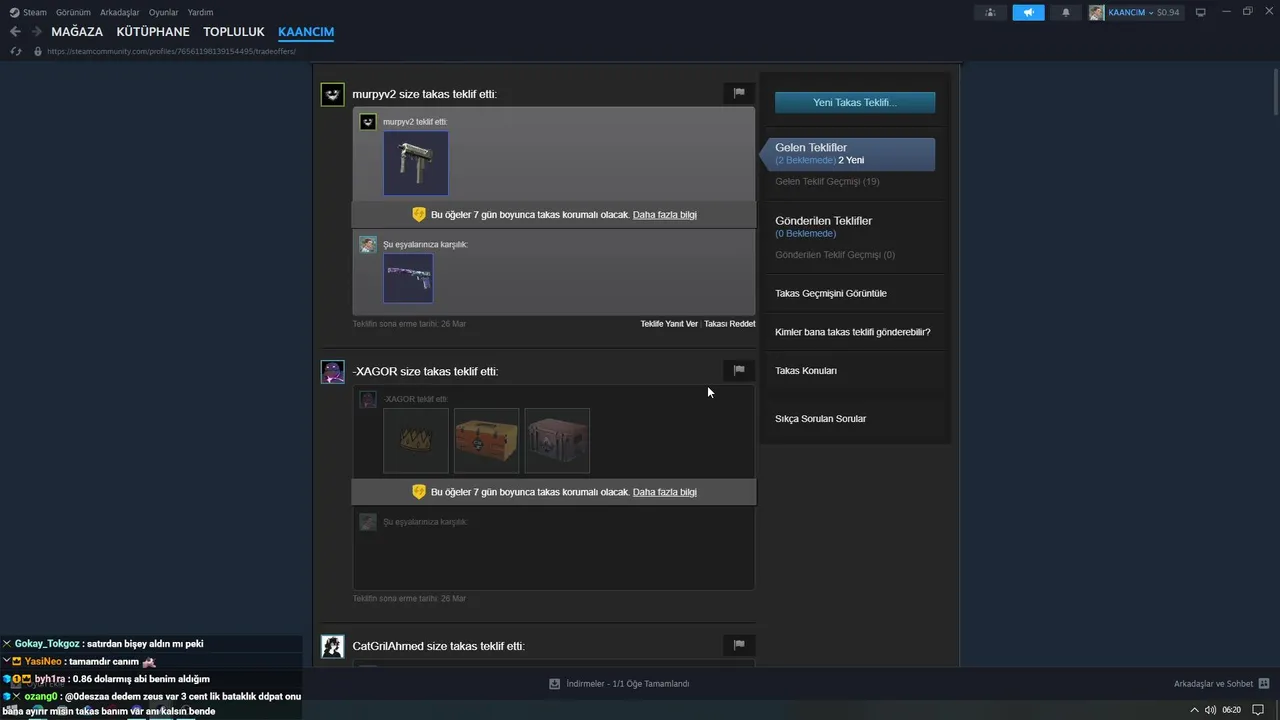Viewport: 1280px width, 720px height.
Task: Click the page vertical scrollbar thumb
Action: click(1275, 90)
